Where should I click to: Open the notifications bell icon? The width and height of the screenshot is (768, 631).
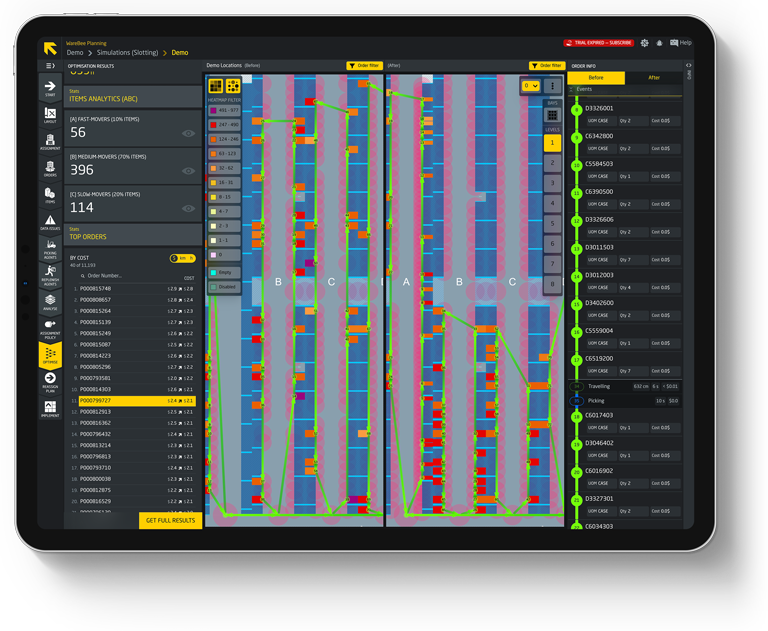[659, 43]
